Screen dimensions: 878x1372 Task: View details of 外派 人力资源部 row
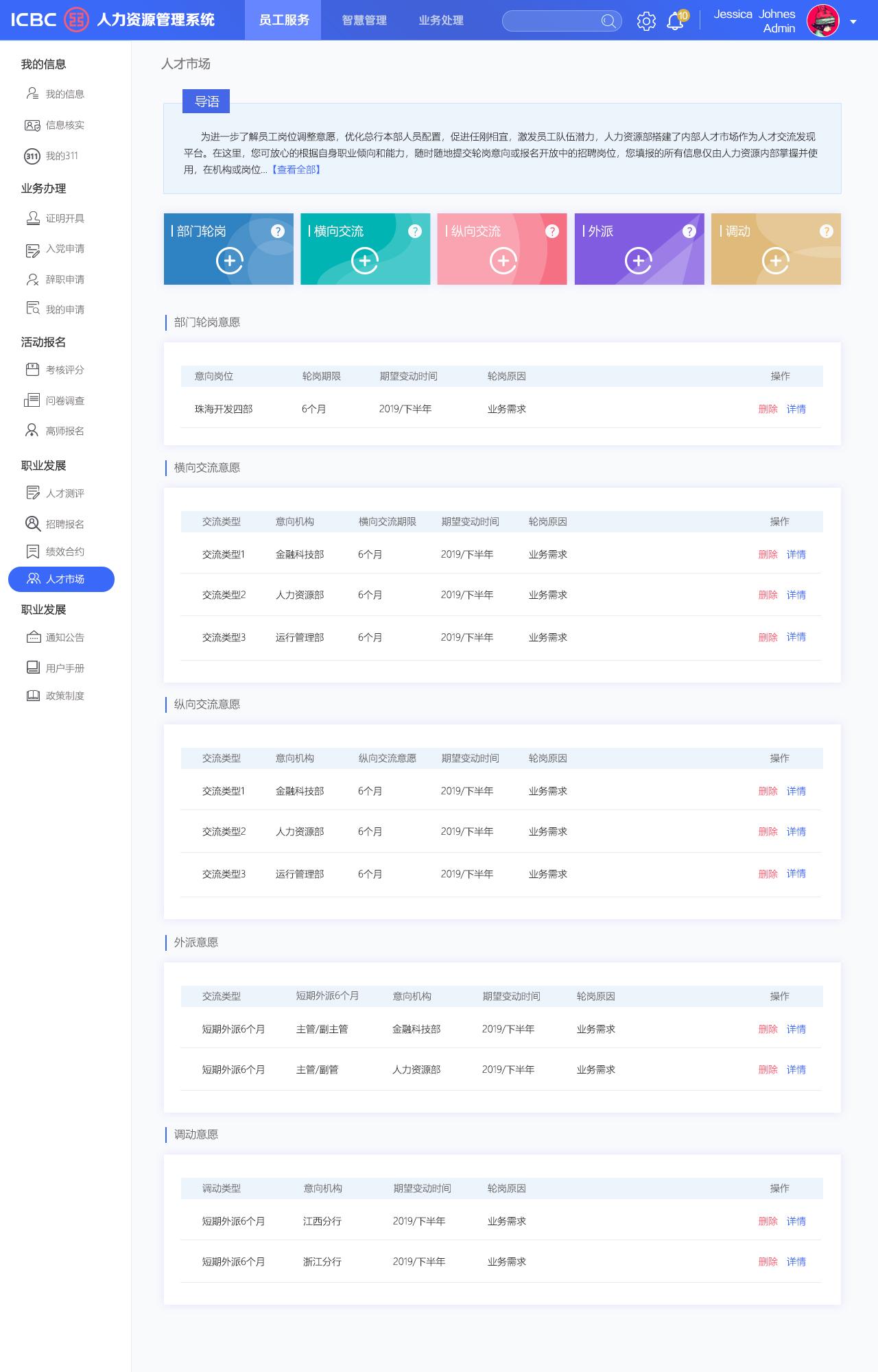[x=796, y=1069]
